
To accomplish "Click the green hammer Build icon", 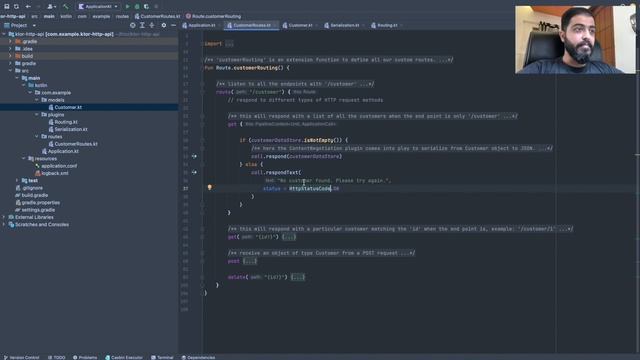I will pyautogui.click(x=66, y=7).
